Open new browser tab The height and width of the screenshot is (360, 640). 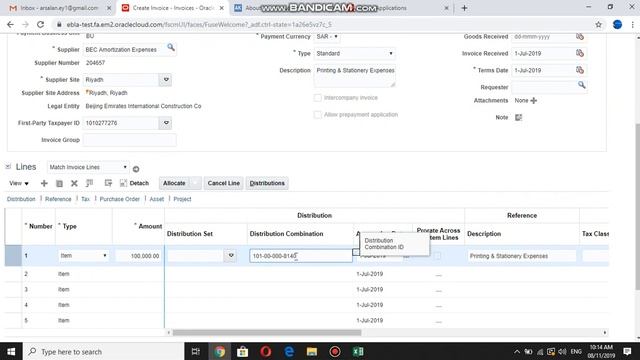pyautogui.click(x=464, y=8)
